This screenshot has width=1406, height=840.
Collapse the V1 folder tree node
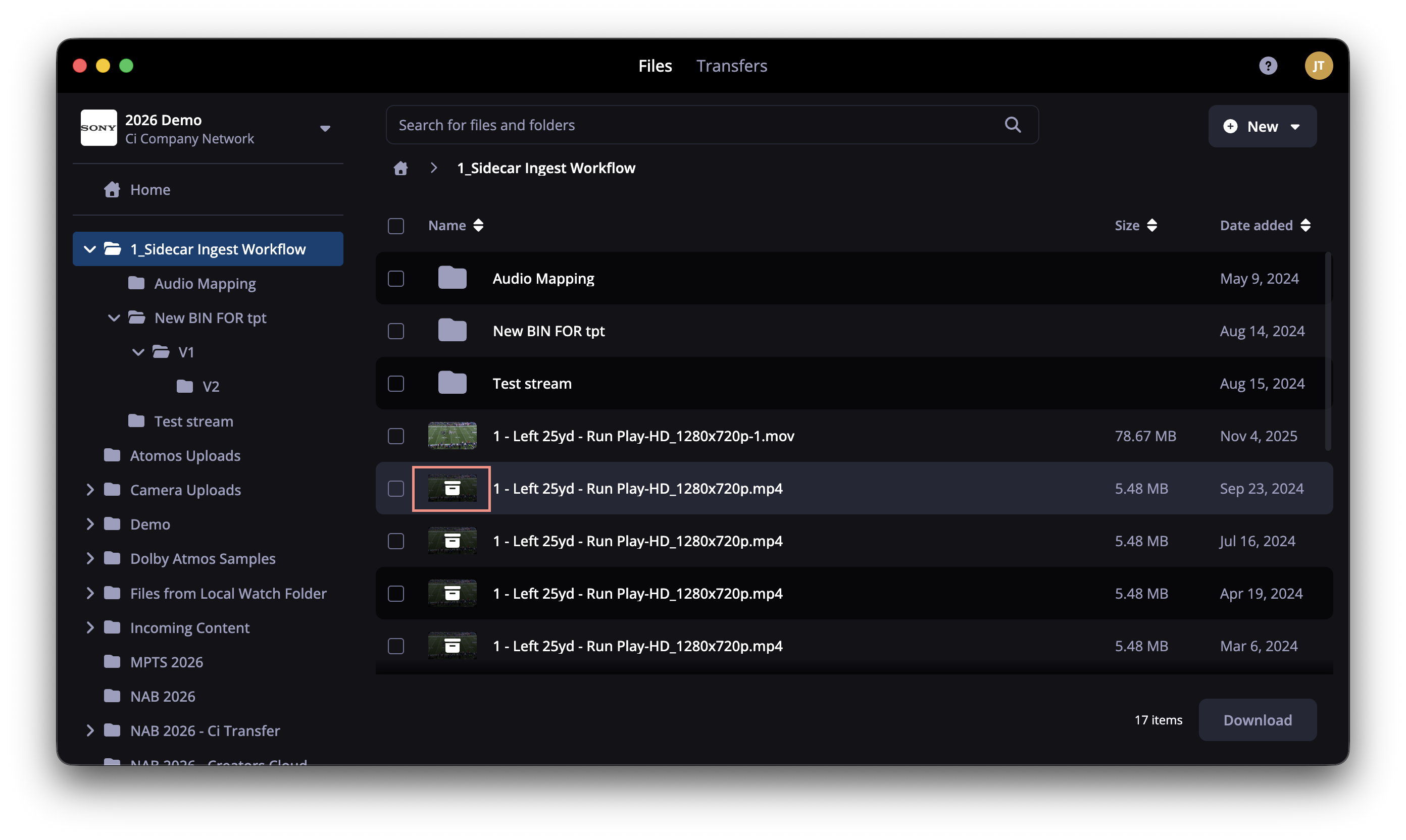pyautogui.click(x=138, y=352)
